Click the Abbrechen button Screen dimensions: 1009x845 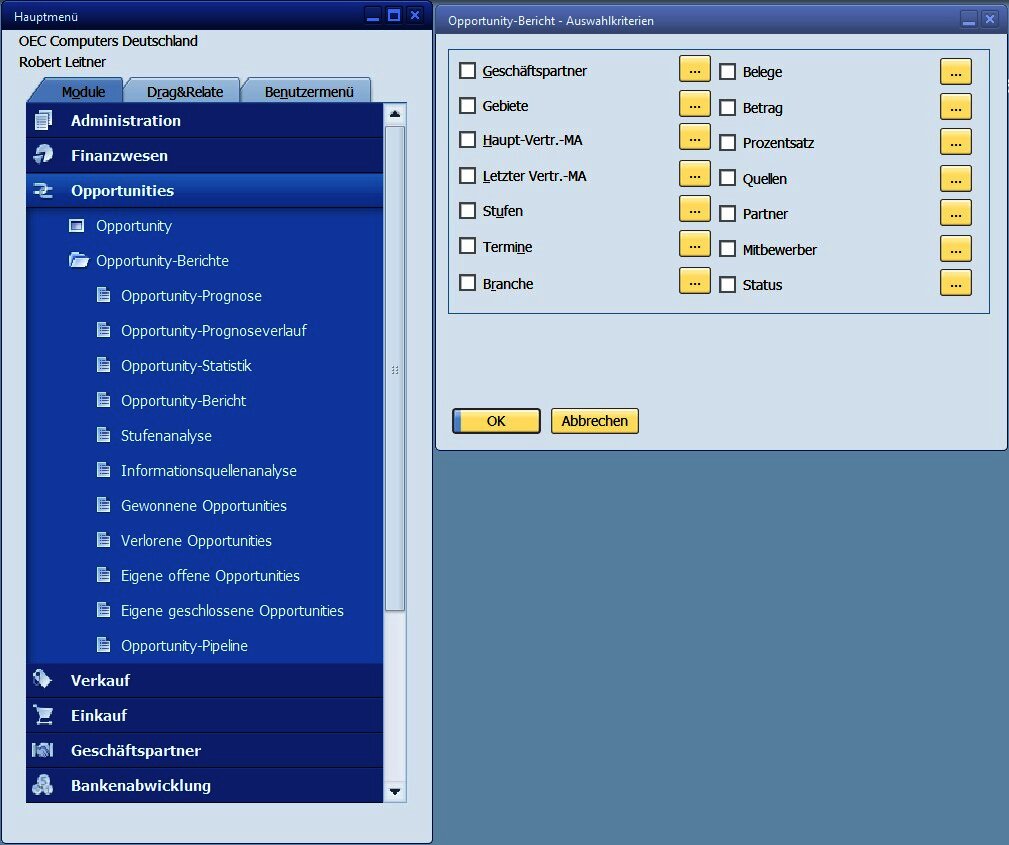click(594, 421)
